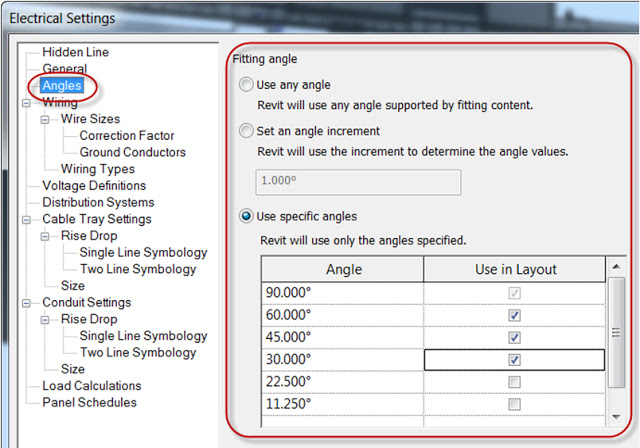This screenshot has height=448, width=640.
Task: Uncheck the 30.000° Use in Layout checkbox
Action: point(514,360)
